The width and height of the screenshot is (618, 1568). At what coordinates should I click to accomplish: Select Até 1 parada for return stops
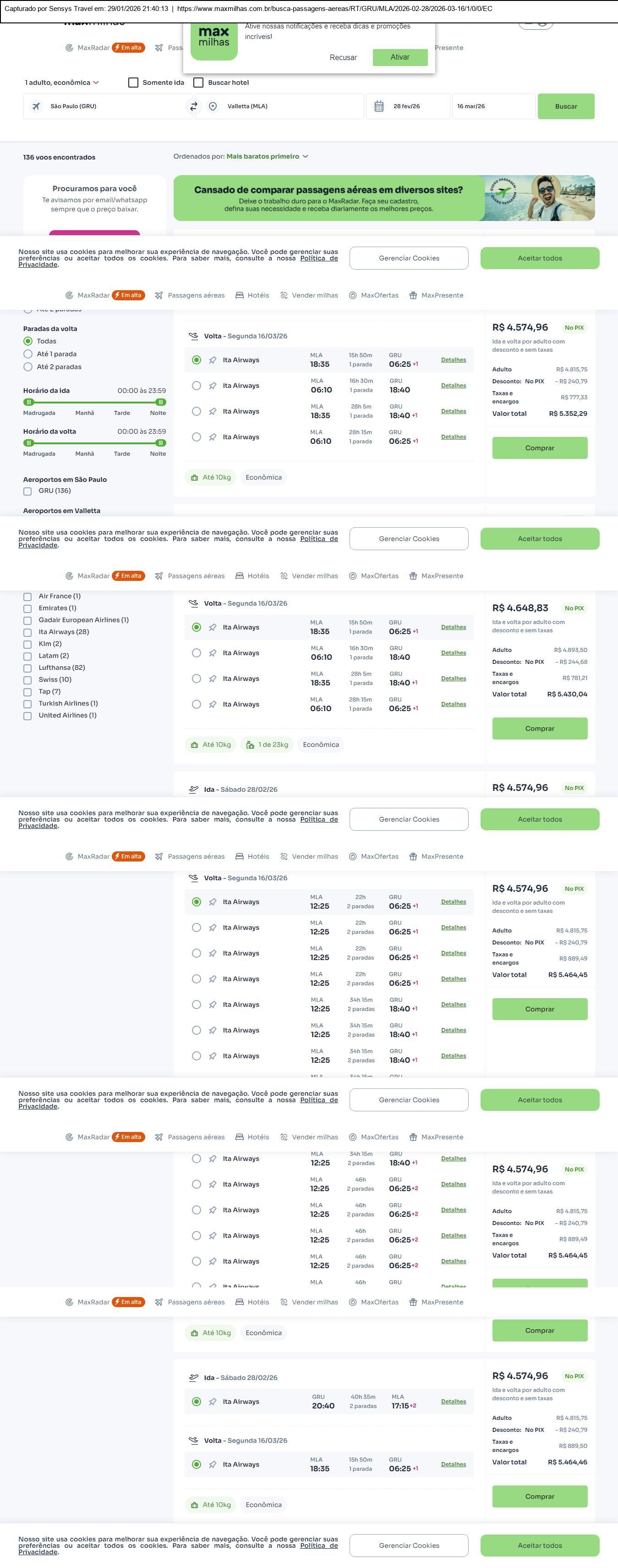28,354
